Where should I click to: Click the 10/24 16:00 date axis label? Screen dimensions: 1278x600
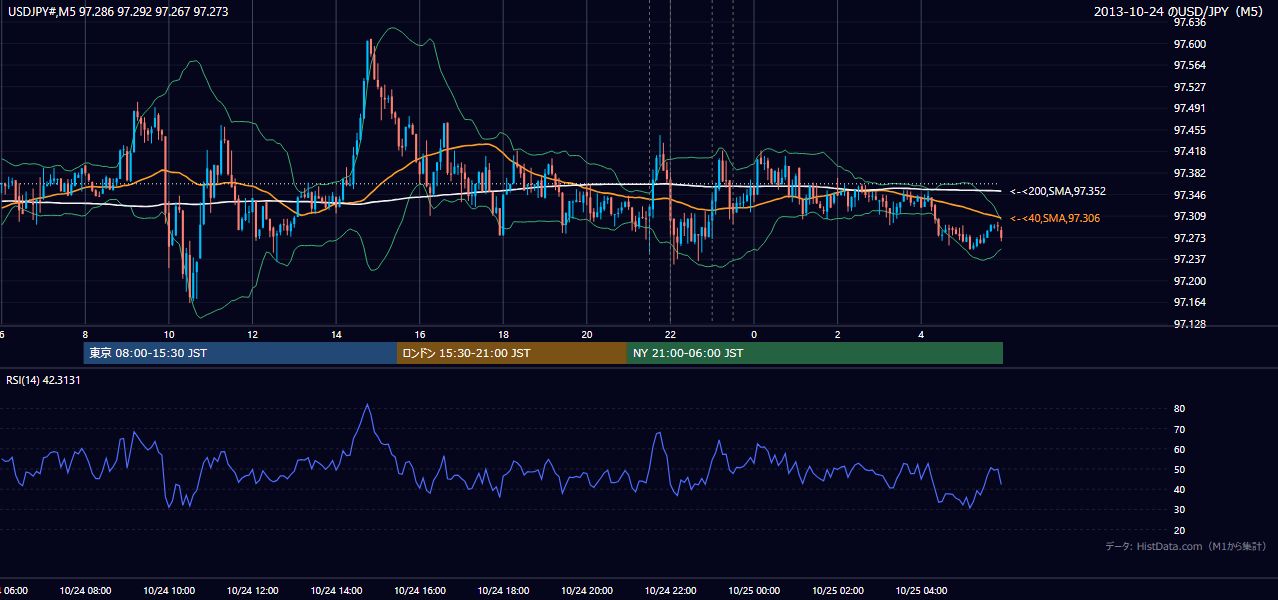pyautogui.click(x=419, y=590)
